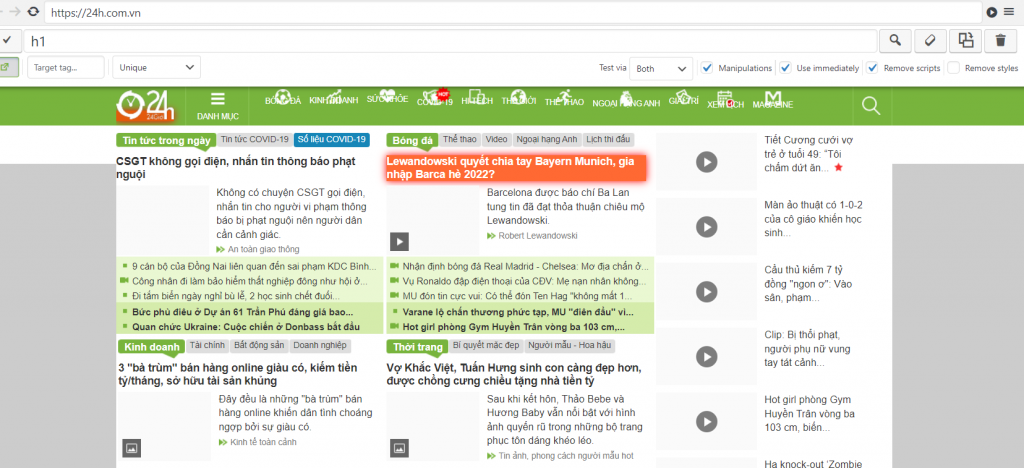Select the Số liệu COVID-19 tab
The width and height of the screenshot is (1024, 468).
[x=332, y=139]
